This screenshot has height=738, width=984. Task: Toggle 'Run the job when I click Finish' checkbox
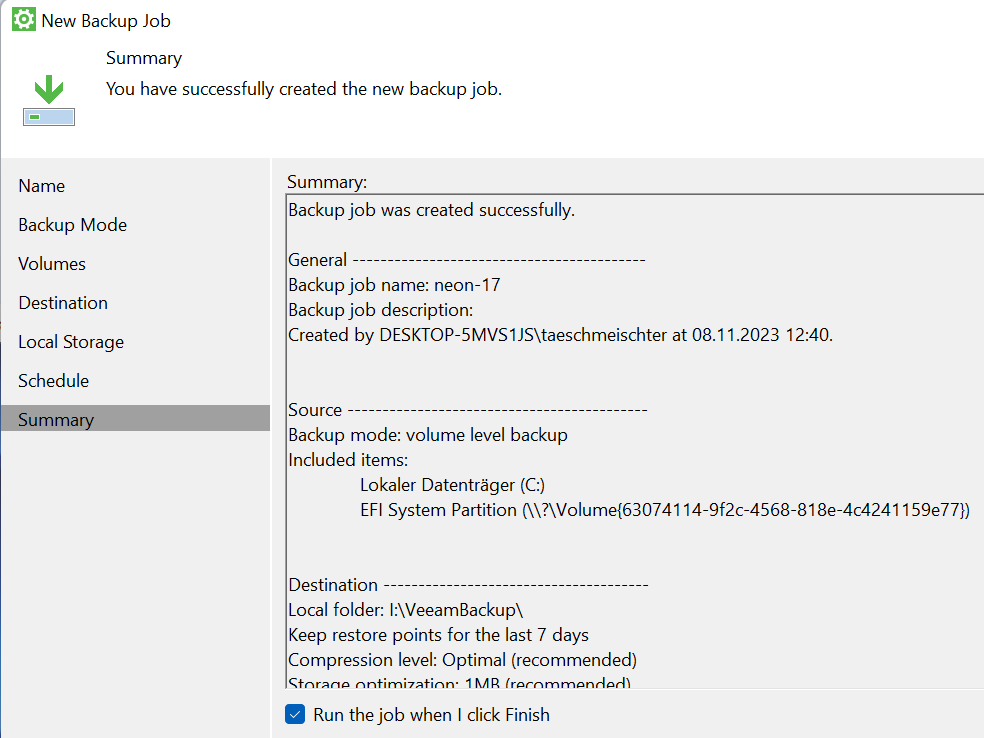295,714
